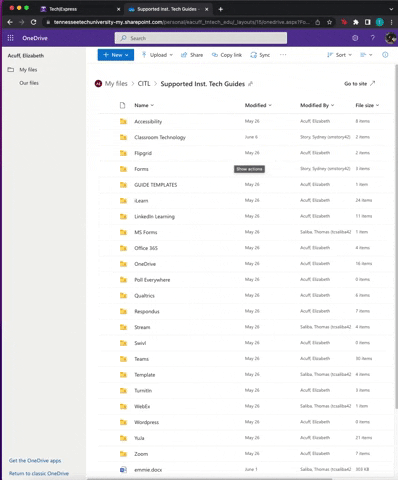This screenshot has width=398, height=480.
Task: Open the browser tab list chevron
Action: [391, 9]
